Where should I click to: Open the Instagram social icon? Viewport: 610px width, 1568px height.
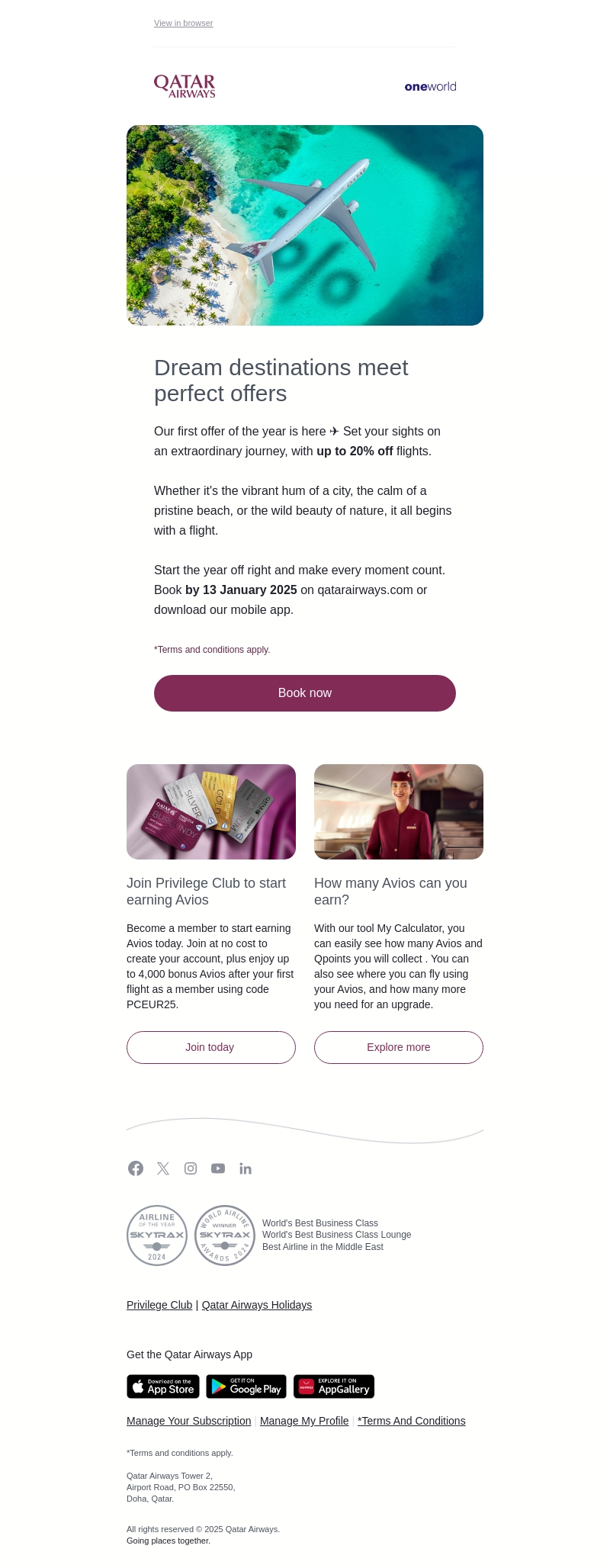(191, 1168)
